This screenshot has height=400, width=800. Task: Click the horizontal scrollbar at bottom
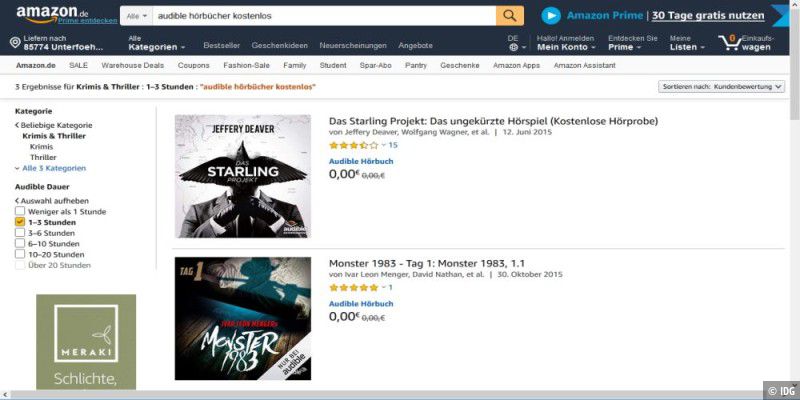tap(388, 394)
